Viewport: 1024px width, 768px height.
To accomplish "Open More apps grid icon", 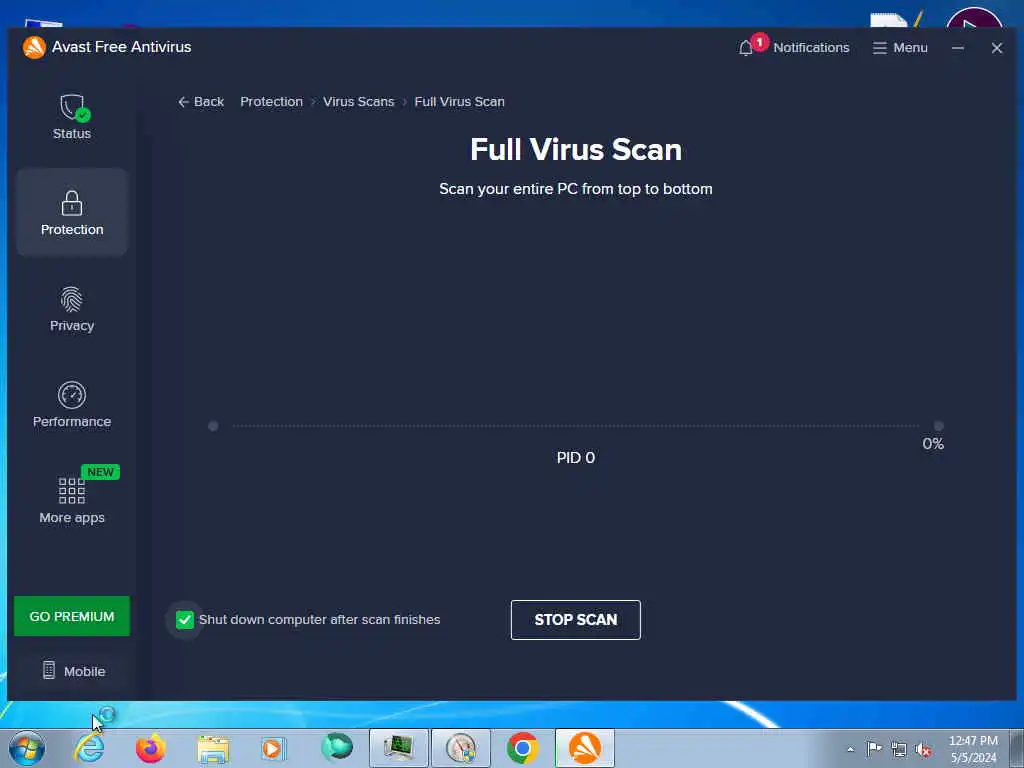I will point(72,491).
